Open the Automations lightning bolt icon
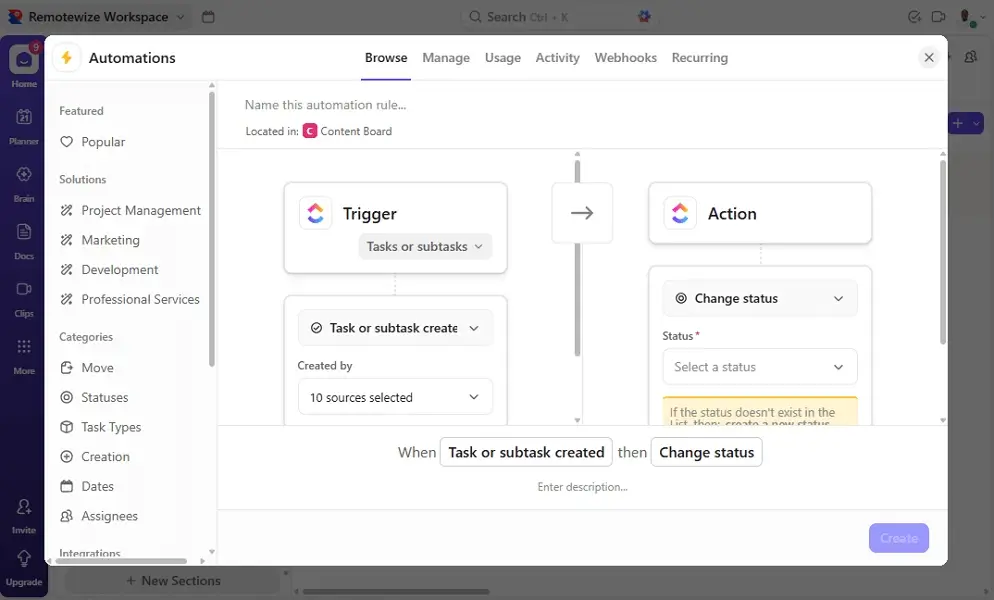This screenshot has height=600, width=994. pyautogui.click(x=66, y=57)
